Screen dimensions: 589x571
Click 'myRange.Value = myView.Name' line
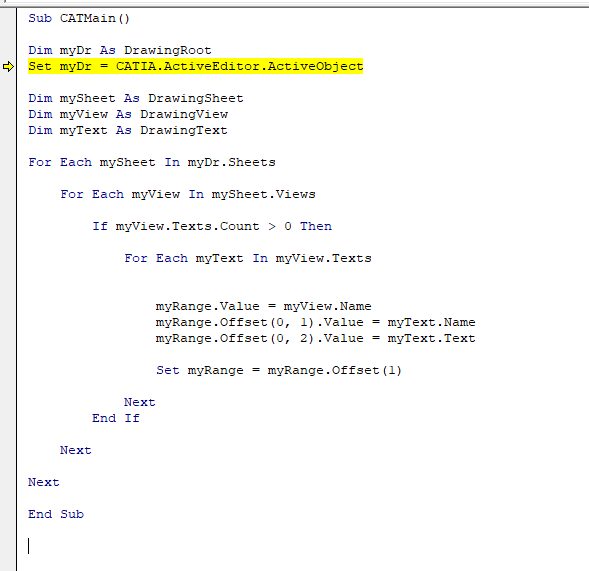pos(263,306)
